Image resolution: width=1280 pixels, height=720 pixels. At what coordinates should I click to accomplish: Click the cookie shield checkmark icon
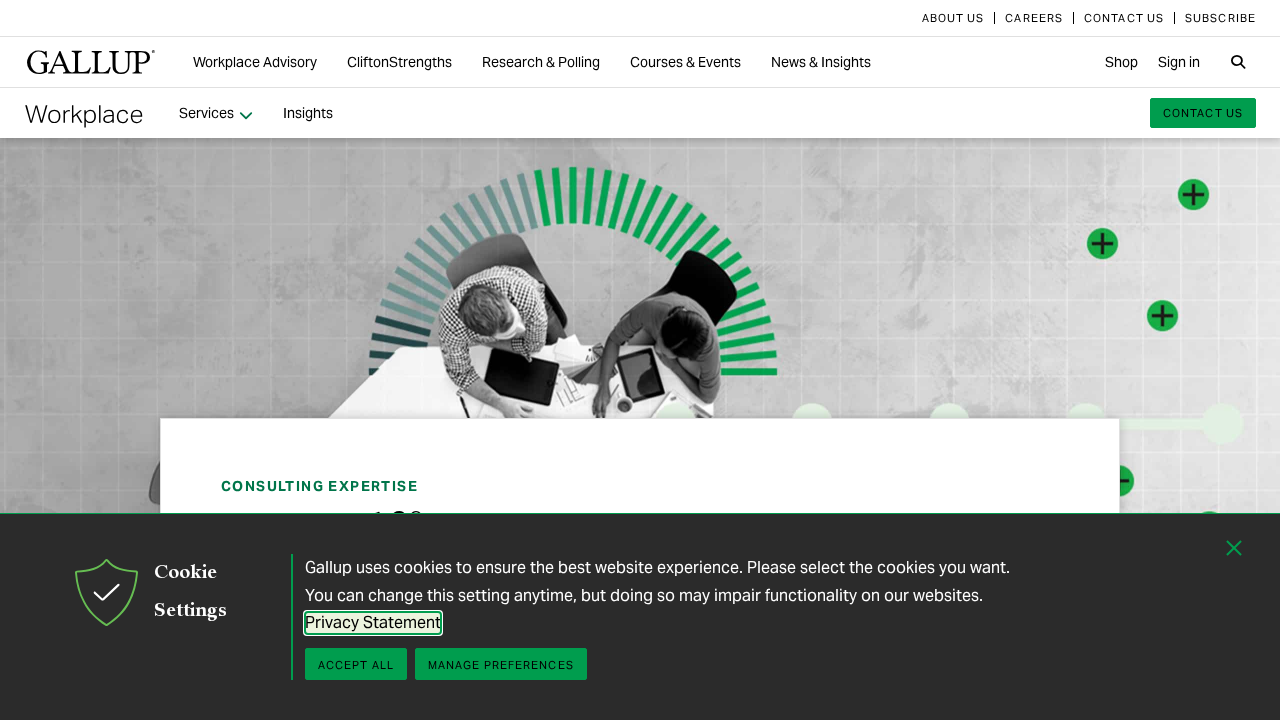[106, 592]
